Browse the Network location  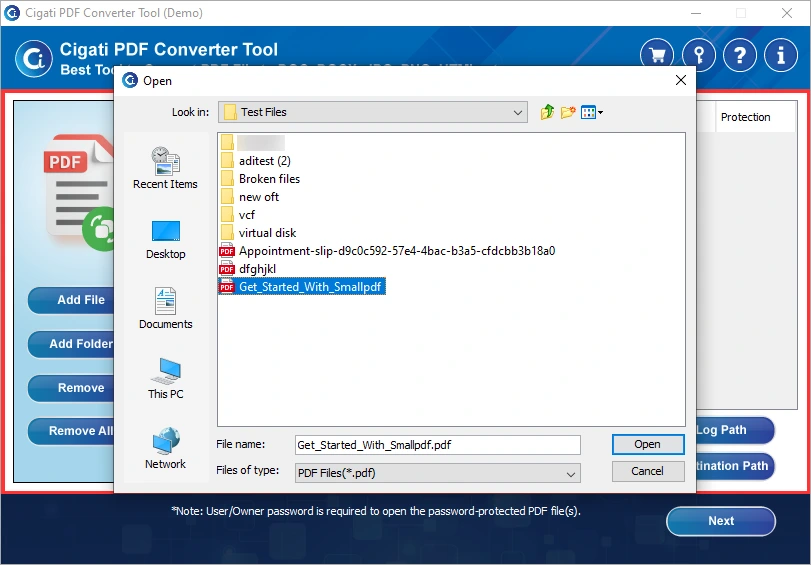tap(166, 448)
